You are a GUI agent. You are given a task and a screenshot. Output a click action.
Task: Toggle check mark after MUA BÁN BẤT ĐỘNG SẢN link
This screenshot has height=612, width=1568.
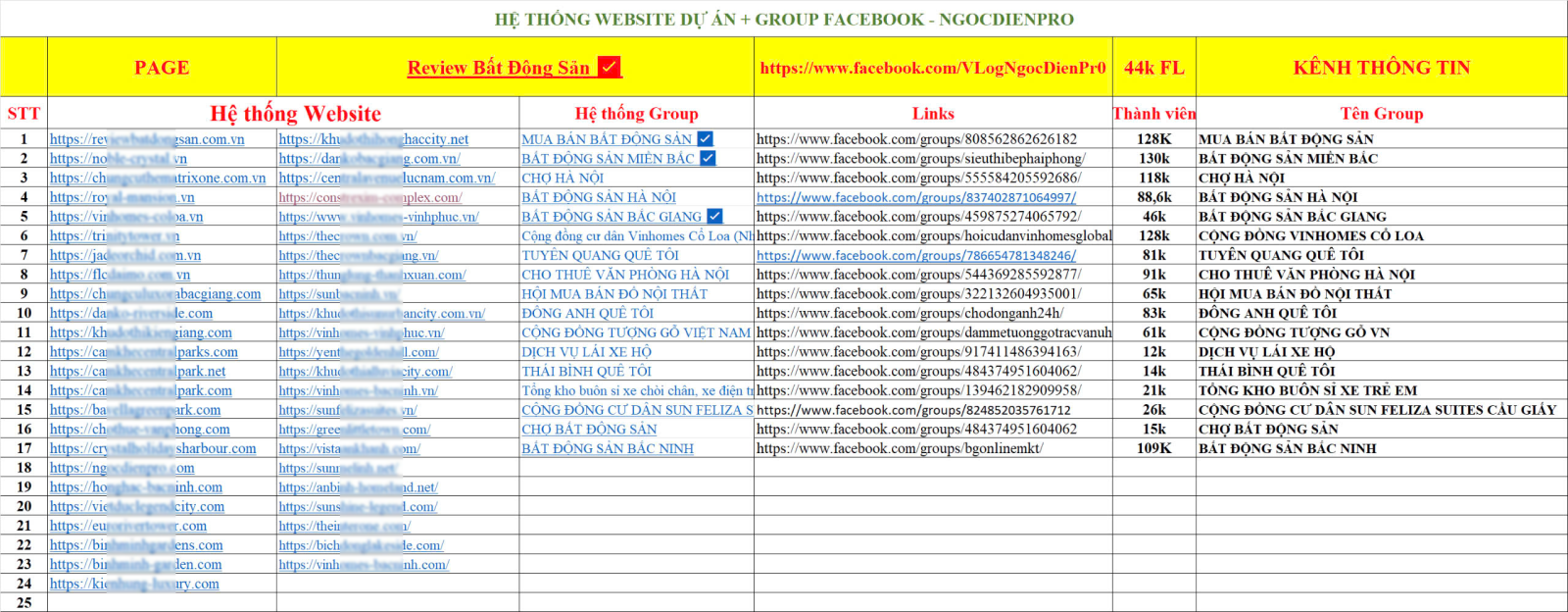705,139
